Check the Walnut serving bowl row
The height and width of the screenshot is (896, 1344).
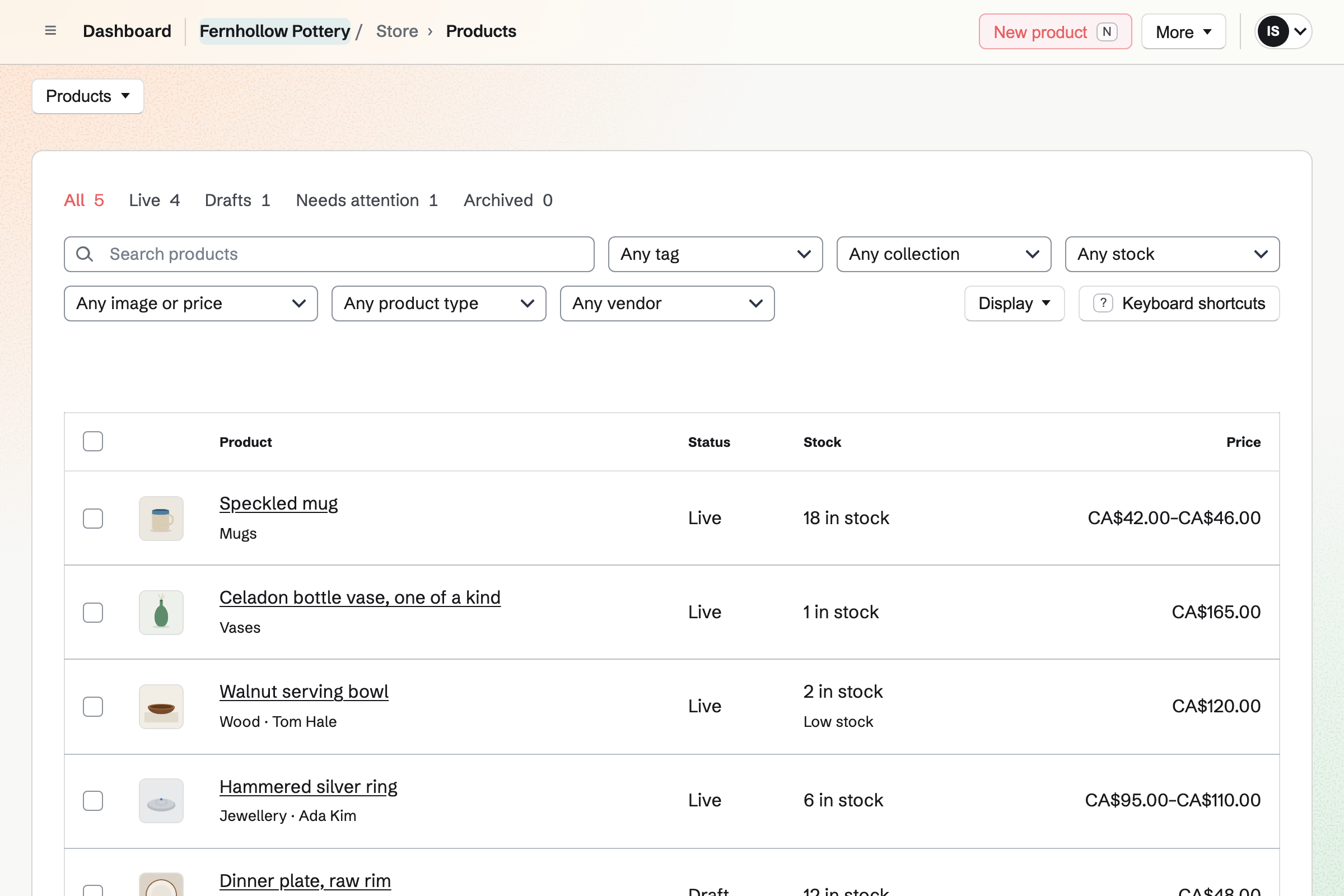point(92,707)
